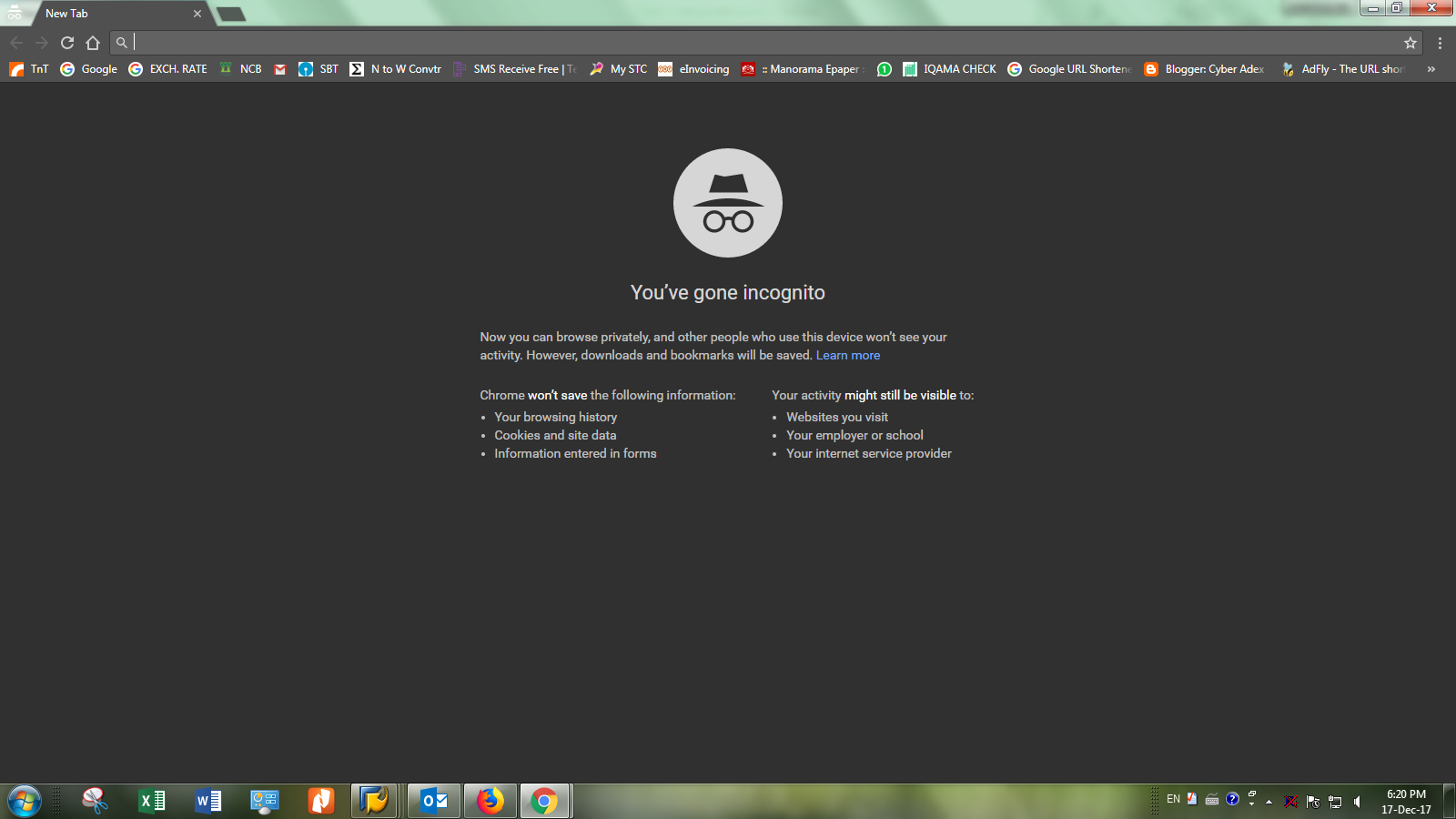Open the EXCH. RATE bookmark
Viewport: 1456px width, 819px height.
(168, 69)
